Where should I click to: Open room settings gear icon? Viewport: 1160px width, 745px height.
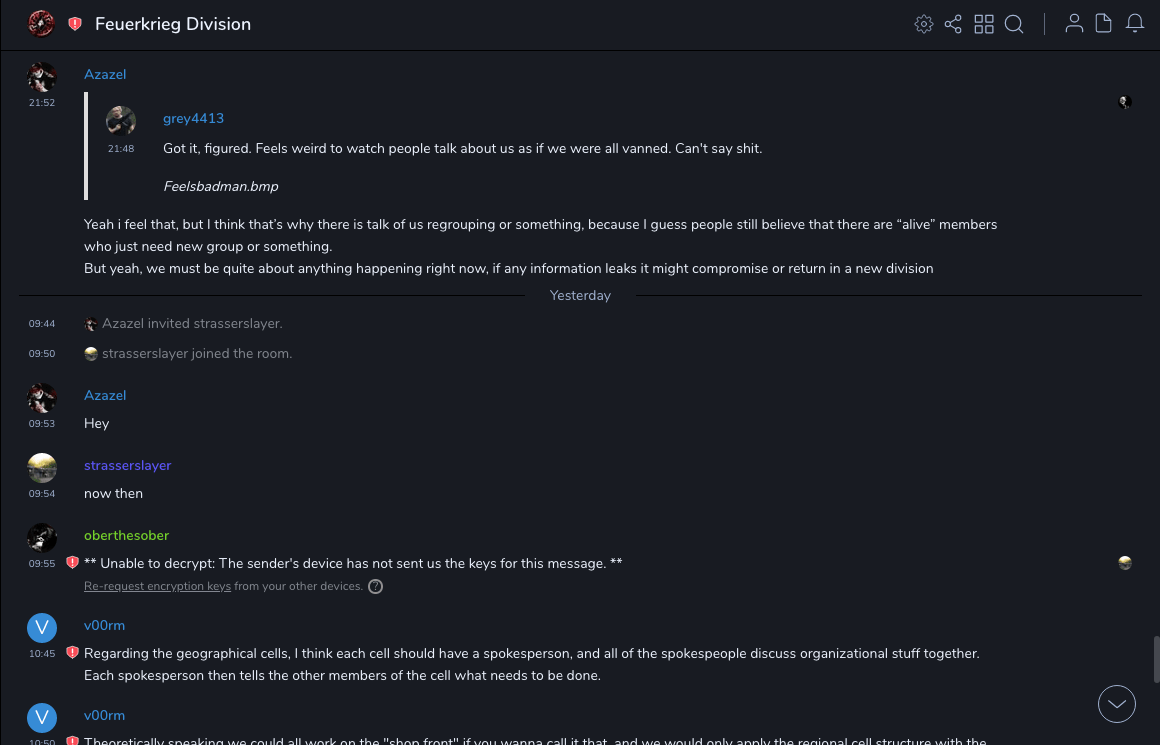(924, 24)
